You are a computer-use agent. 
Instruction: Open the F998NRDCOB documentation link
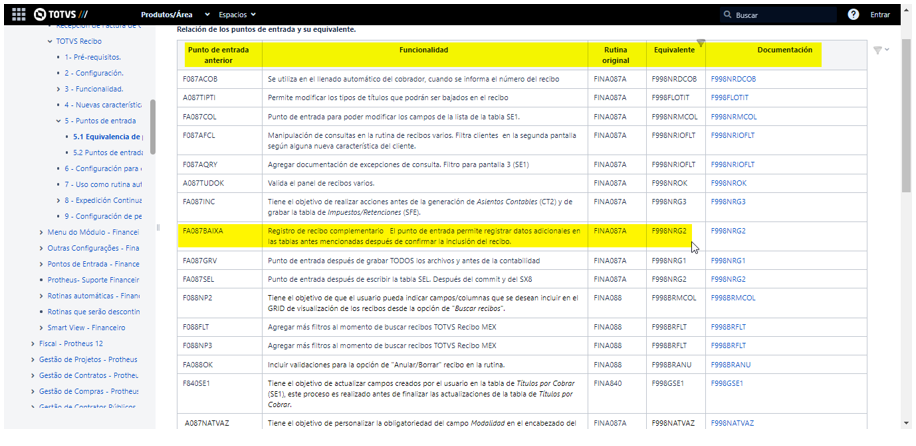pyautogui.click(x=733, y=79)
